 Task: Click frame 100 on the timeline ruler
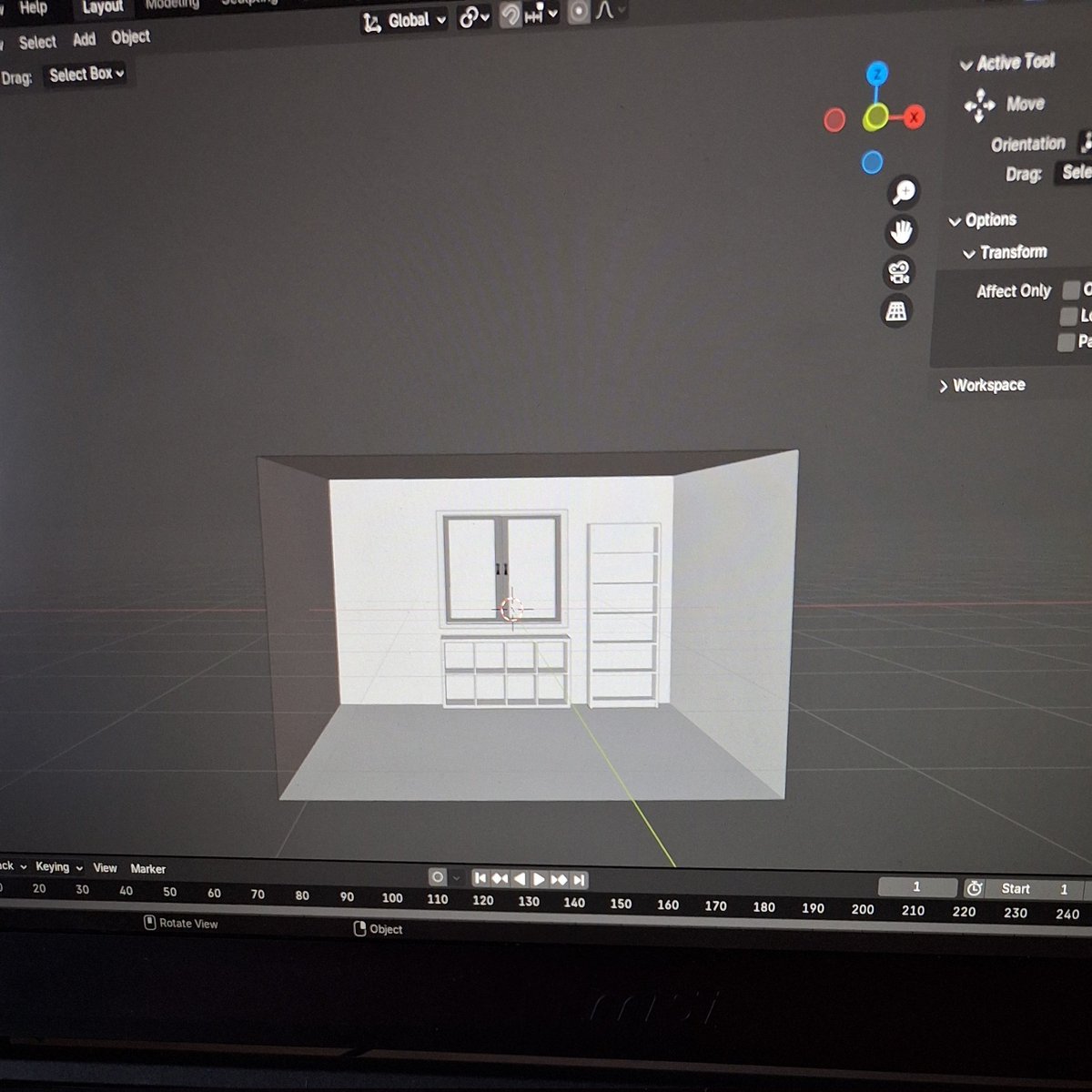coord(392,898)
